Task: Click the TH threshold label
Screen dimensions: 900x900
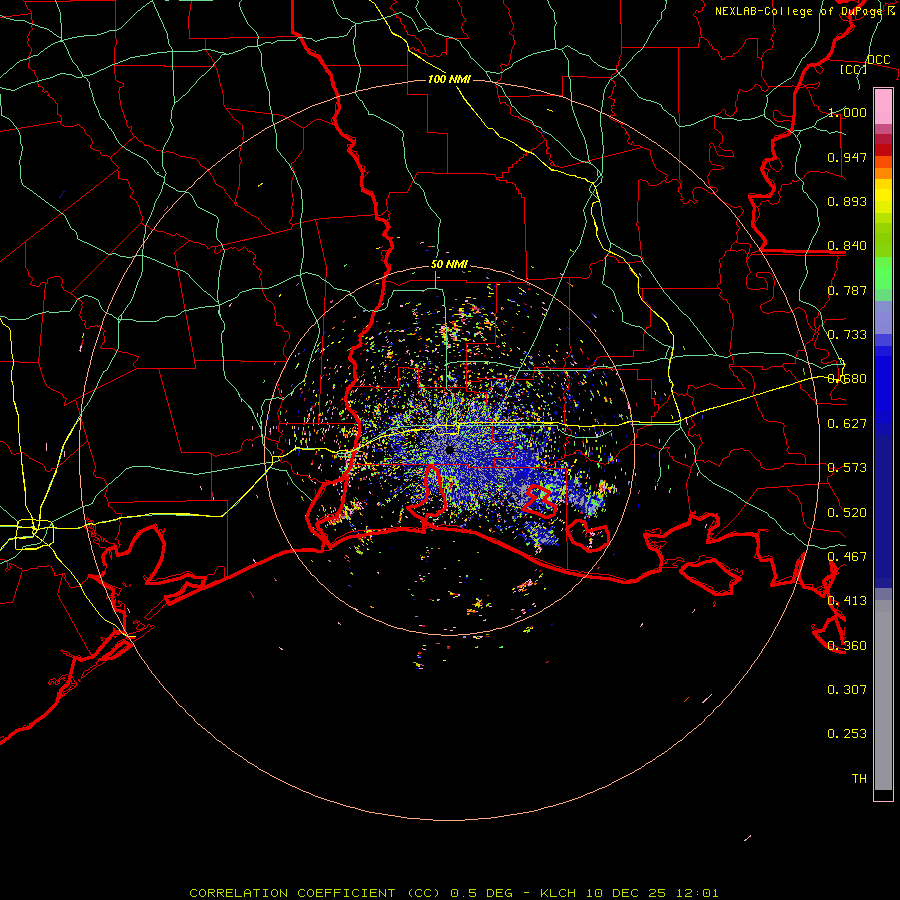Action: click(x=859, y=779)
